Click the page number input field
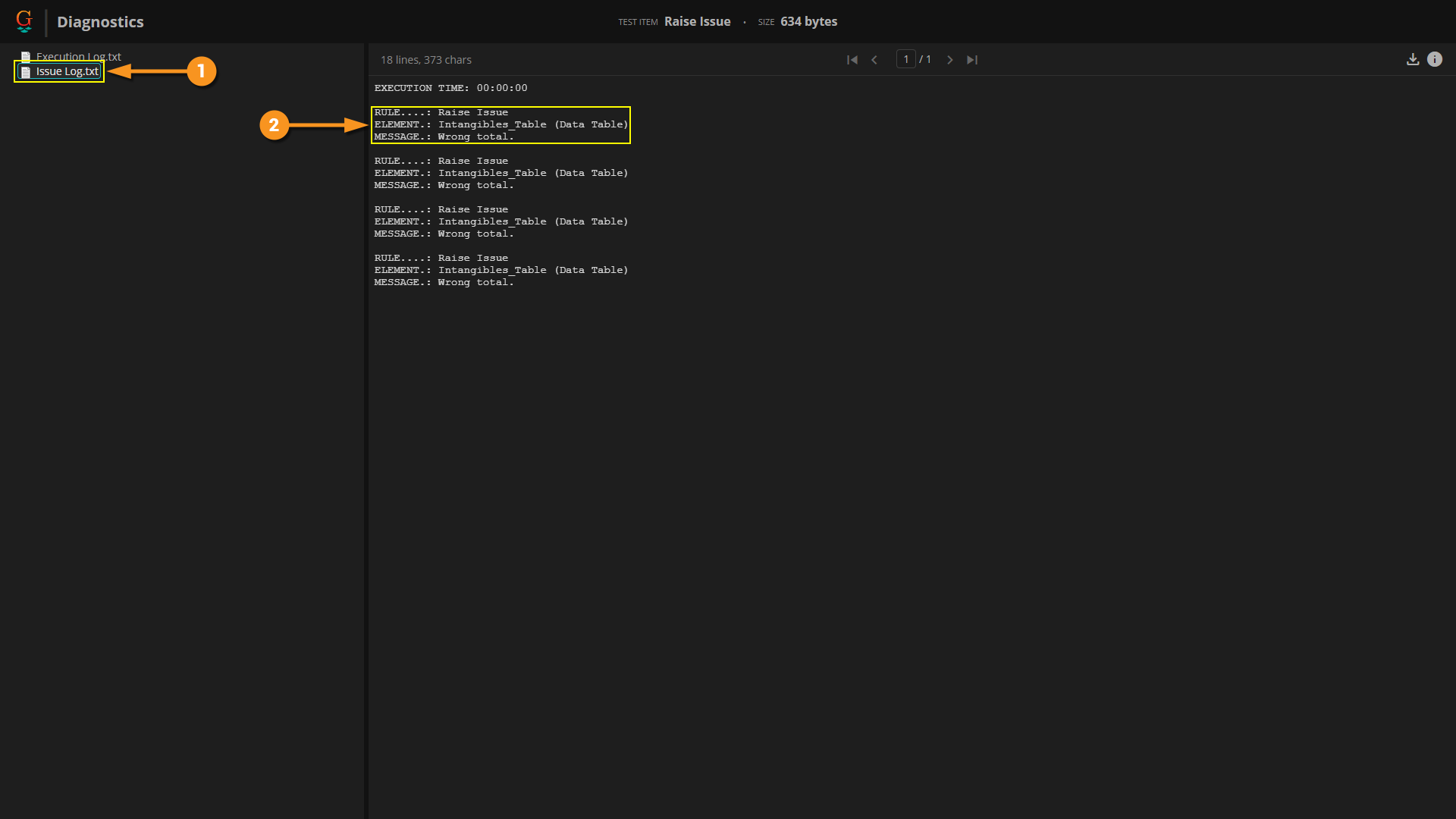This screenshot has width=1456, height=819. pos(905,59)
